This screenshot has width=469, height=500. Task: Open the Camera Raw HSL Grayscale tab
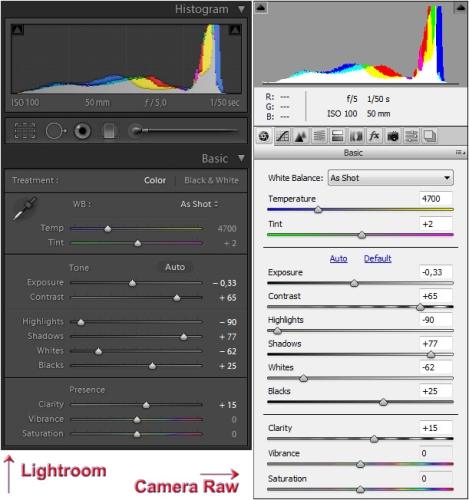click(x=319, y=136)
